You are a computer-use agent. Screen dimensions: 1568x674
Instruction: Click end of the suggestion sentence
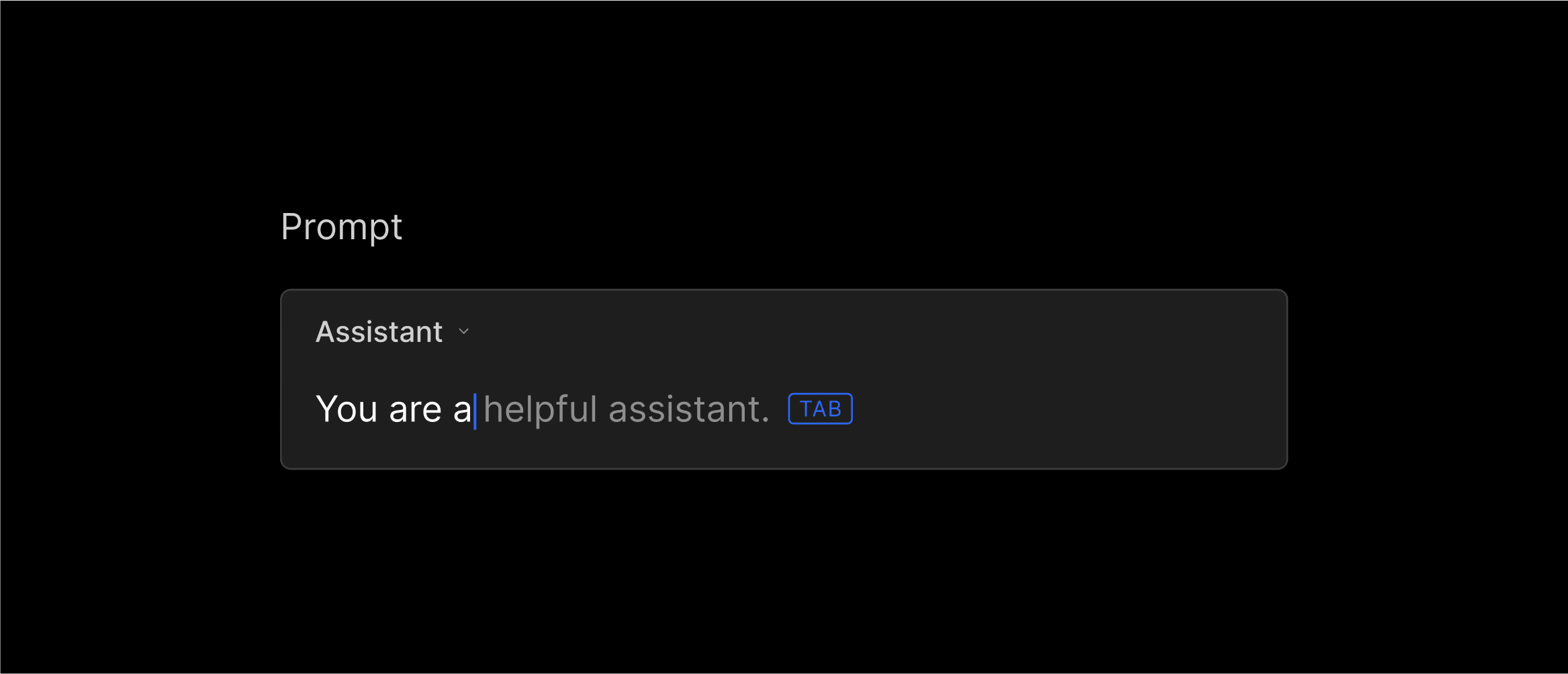766,409
